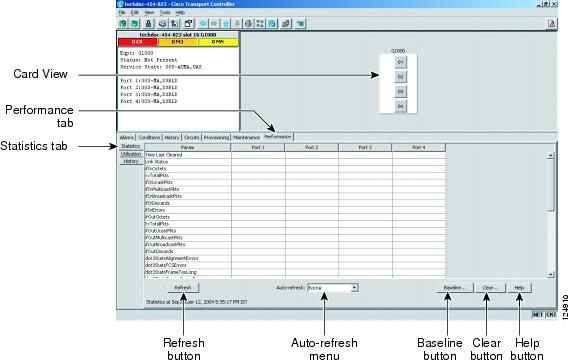The image size is (571, 364).
Task: Open the History tab in the top tab row
Action: pos(172,138)
